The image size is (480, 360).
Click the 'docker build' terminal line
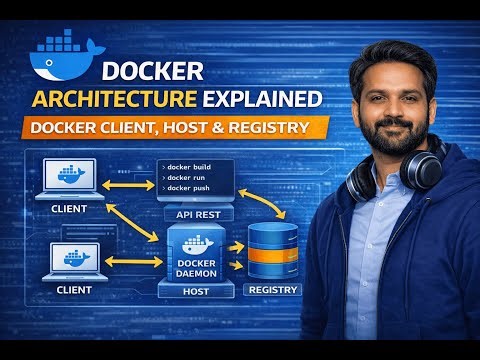pos(186,167)
